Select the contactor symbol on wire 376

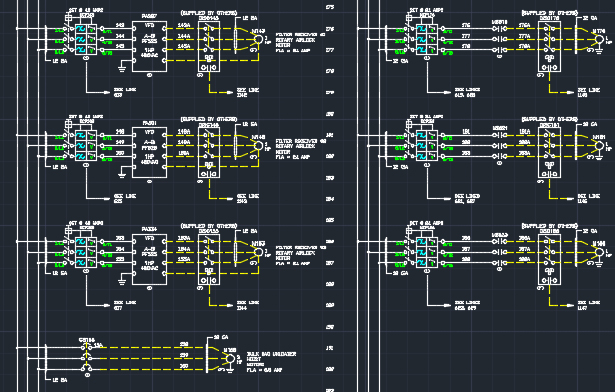pos(499,29)
